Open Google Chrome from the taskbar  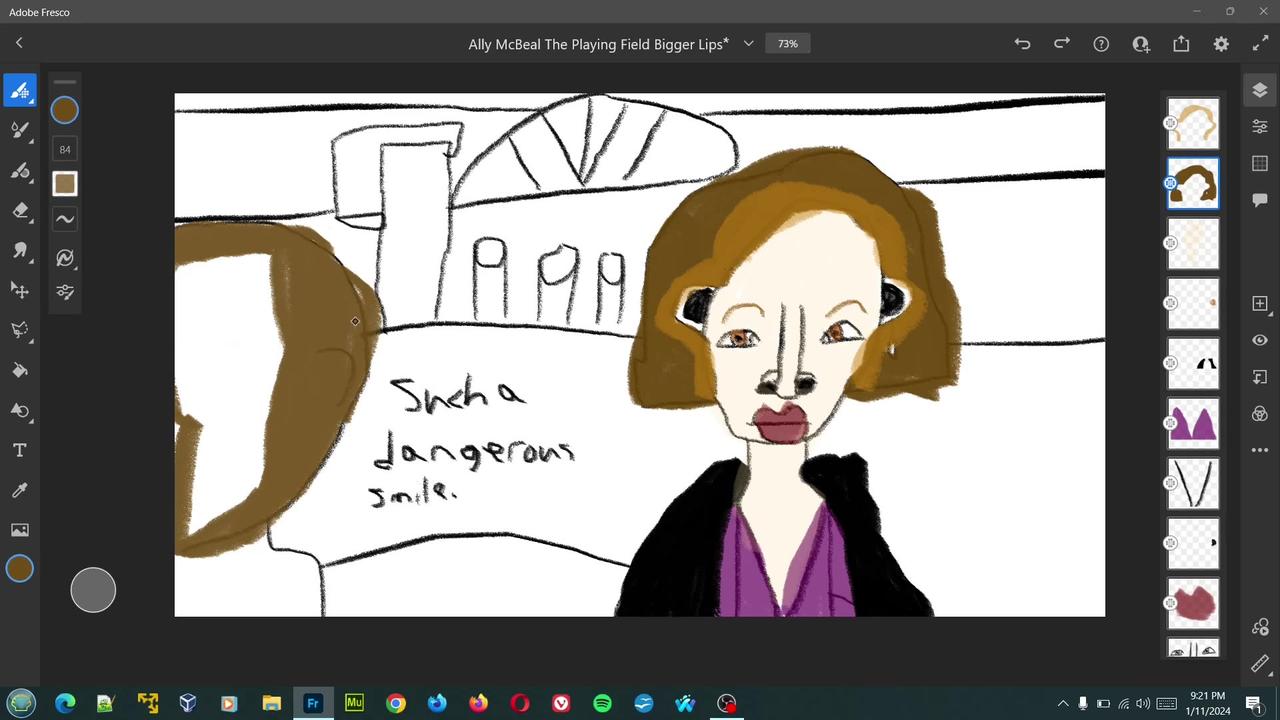click(x=396, y=703)
